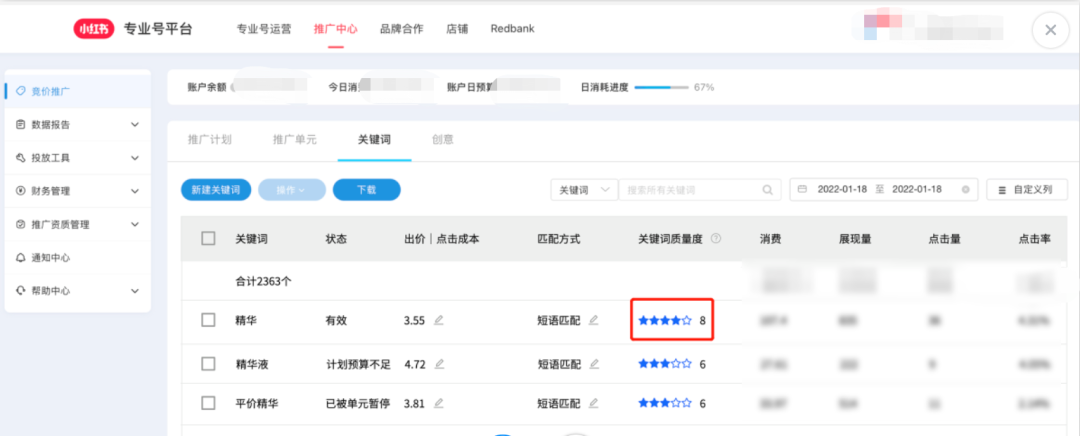Image resolution: width=1080 pixels, height=436 pixels.
Task: Open the 关键词 search type dropdown
Action: 584,190
